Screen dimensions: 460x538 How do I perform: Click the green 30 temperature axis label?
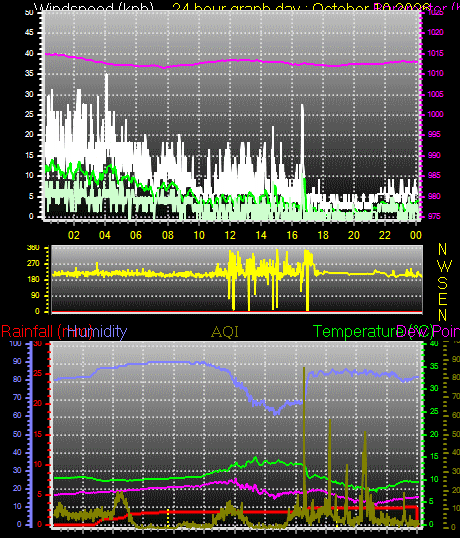[x=434, y=388]
